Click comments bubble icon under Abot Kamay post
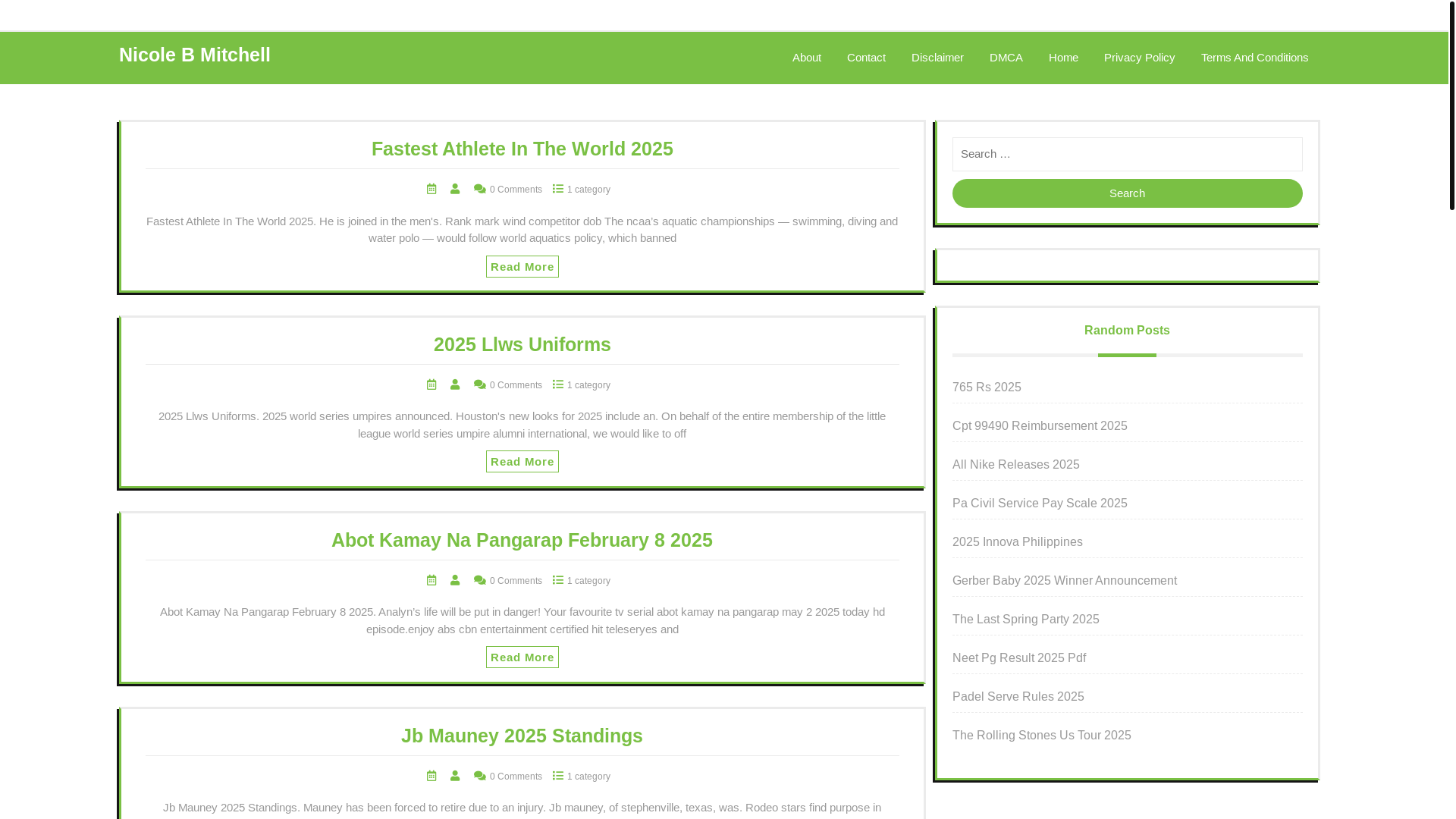 pyautogui.click(x=480, y=581)
